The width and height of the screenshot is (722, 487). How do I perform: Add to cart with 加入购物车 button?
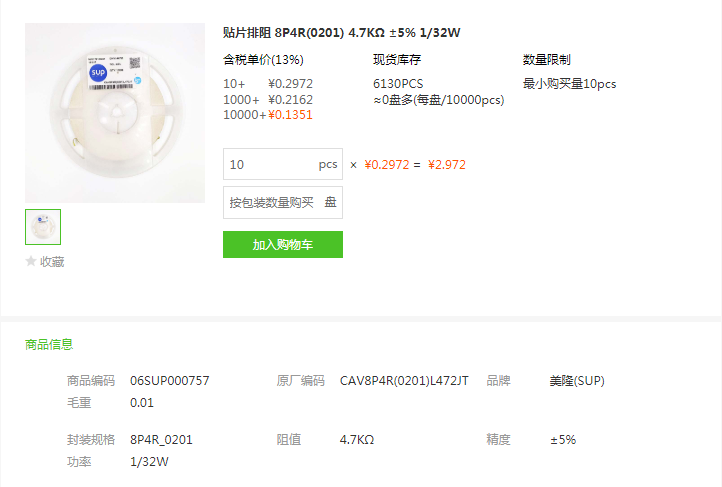click(x=283, y=244)
